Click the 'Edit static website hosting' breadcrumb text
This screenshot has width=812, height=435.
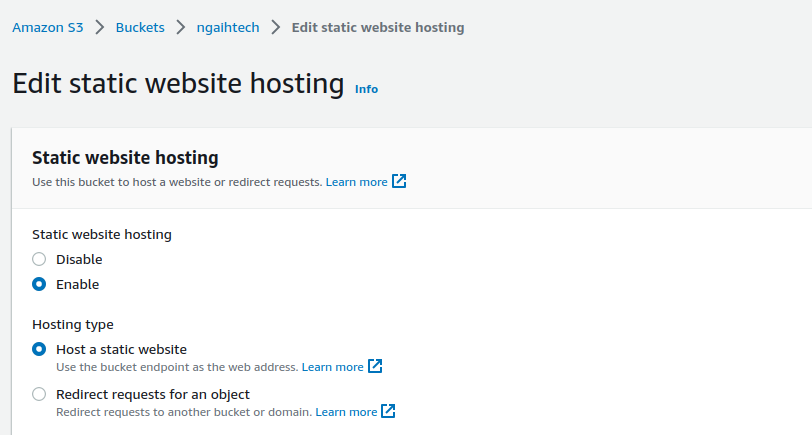pos(378,27)
